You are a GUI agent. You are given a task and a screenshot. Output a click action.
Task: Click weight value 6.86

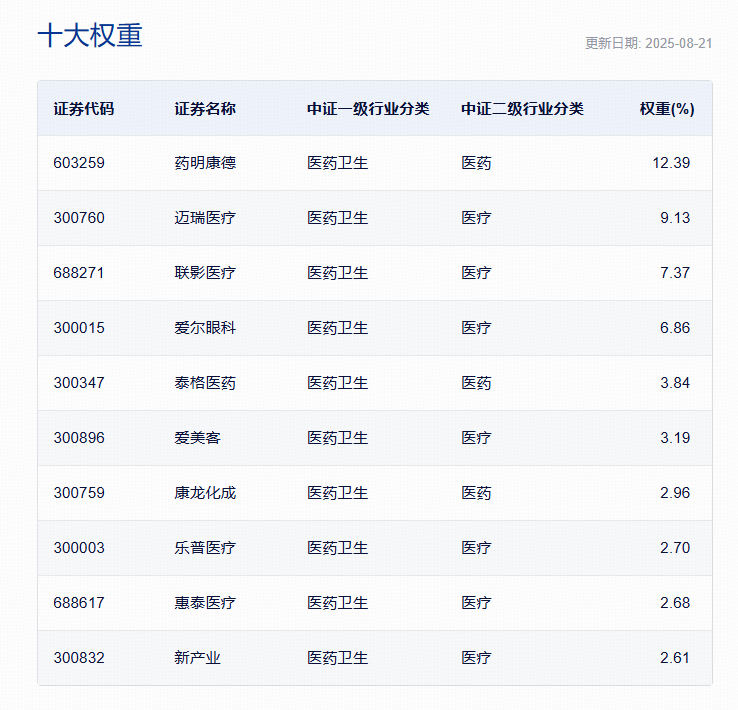coord(675,328)
